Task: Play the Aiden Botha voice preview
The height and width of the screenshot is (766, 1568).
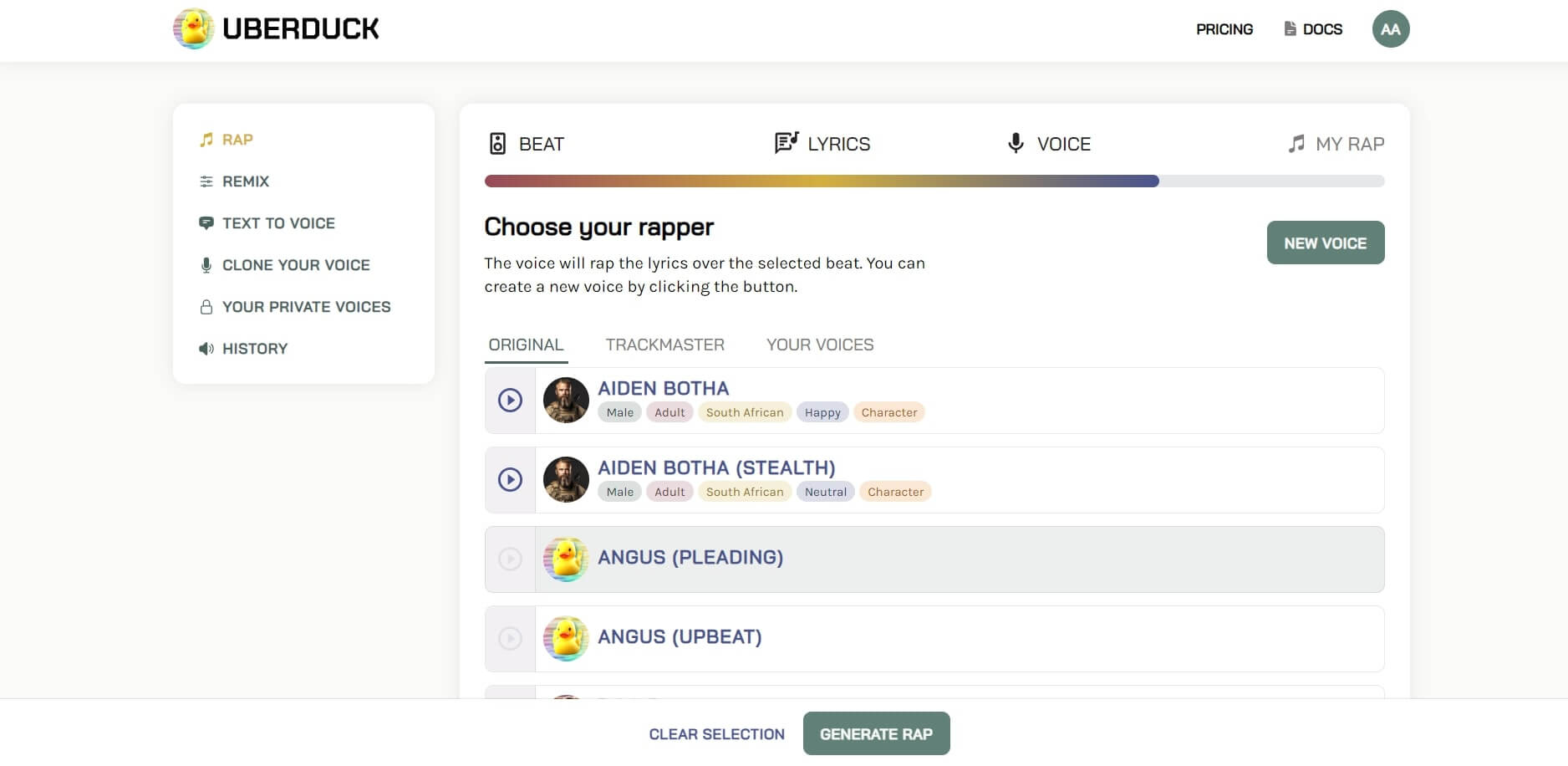Action: pos(510,400)
